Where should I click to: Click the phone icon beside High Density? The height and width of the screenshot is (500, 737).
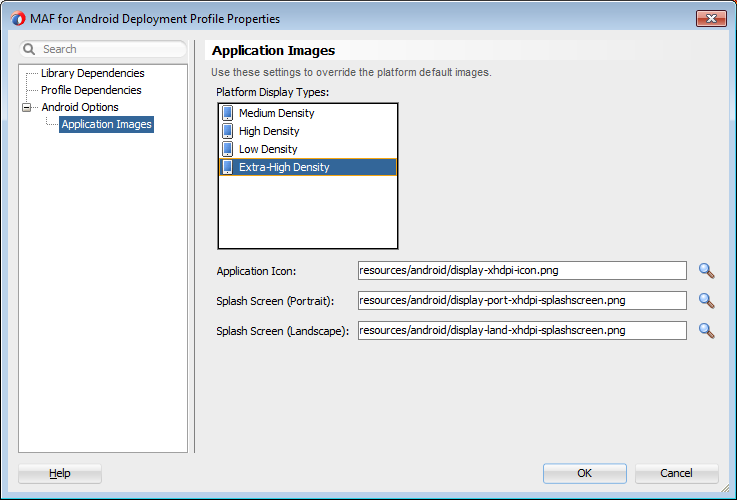coord(227,131)
